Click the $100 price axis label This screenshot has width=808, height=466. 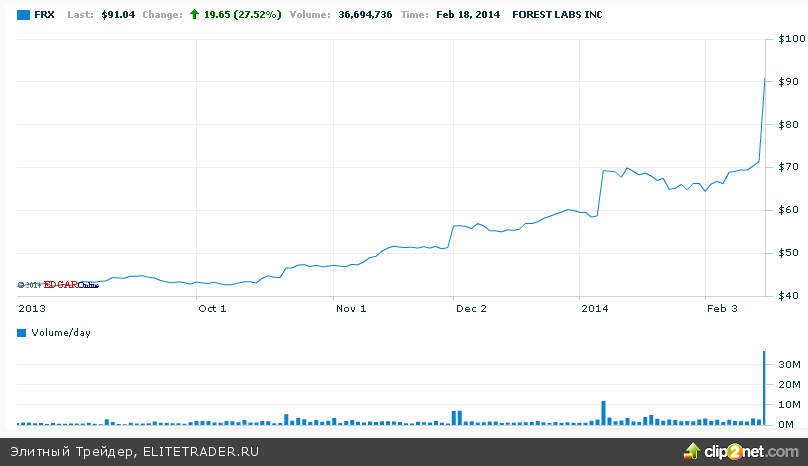pyautogui.click(x=792, y=39)
